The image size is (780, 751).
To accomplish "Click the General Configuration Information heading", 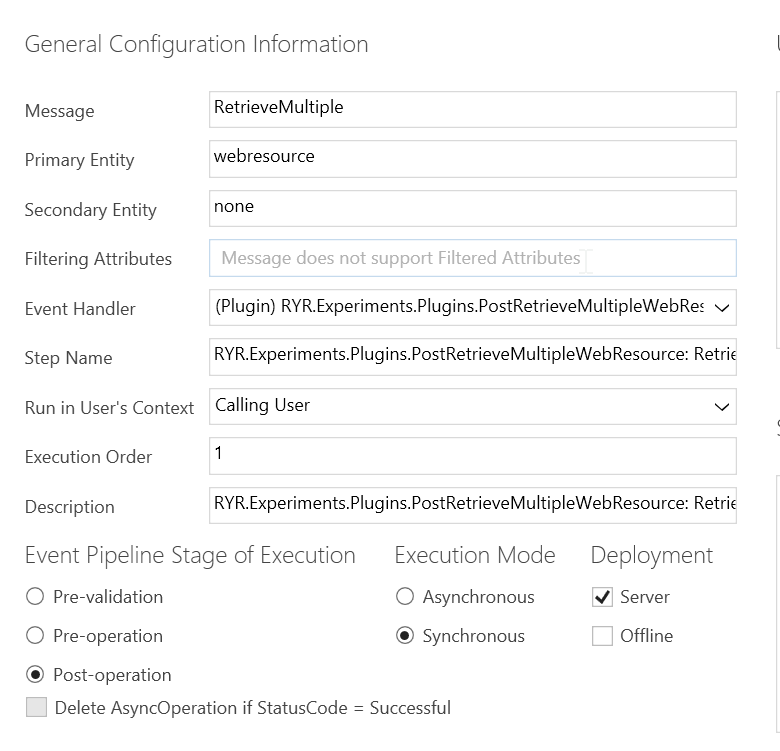I will click(x=196, y=44).
